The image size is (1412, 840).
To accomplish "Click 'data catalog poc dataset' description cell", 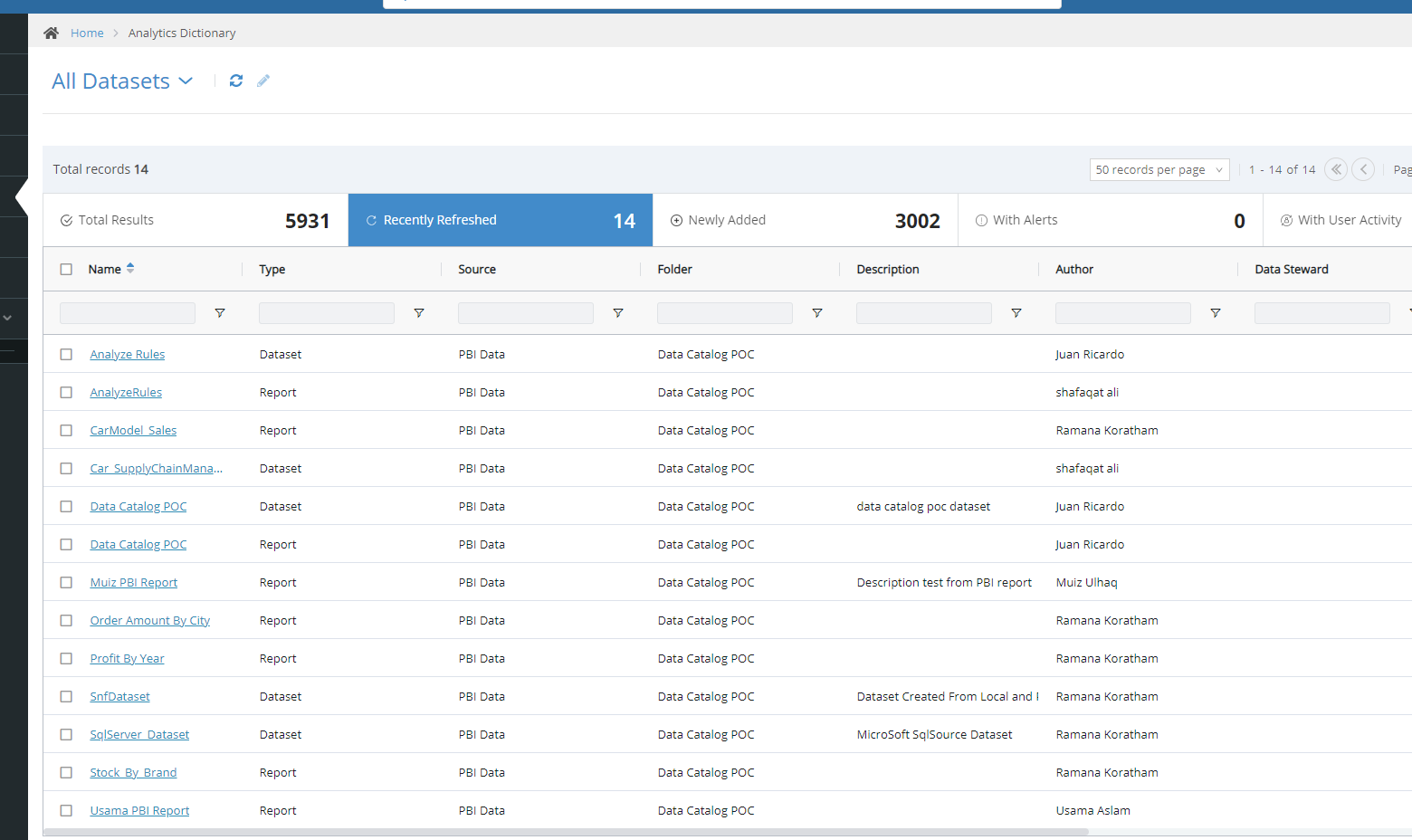I will tap(923, 507).
